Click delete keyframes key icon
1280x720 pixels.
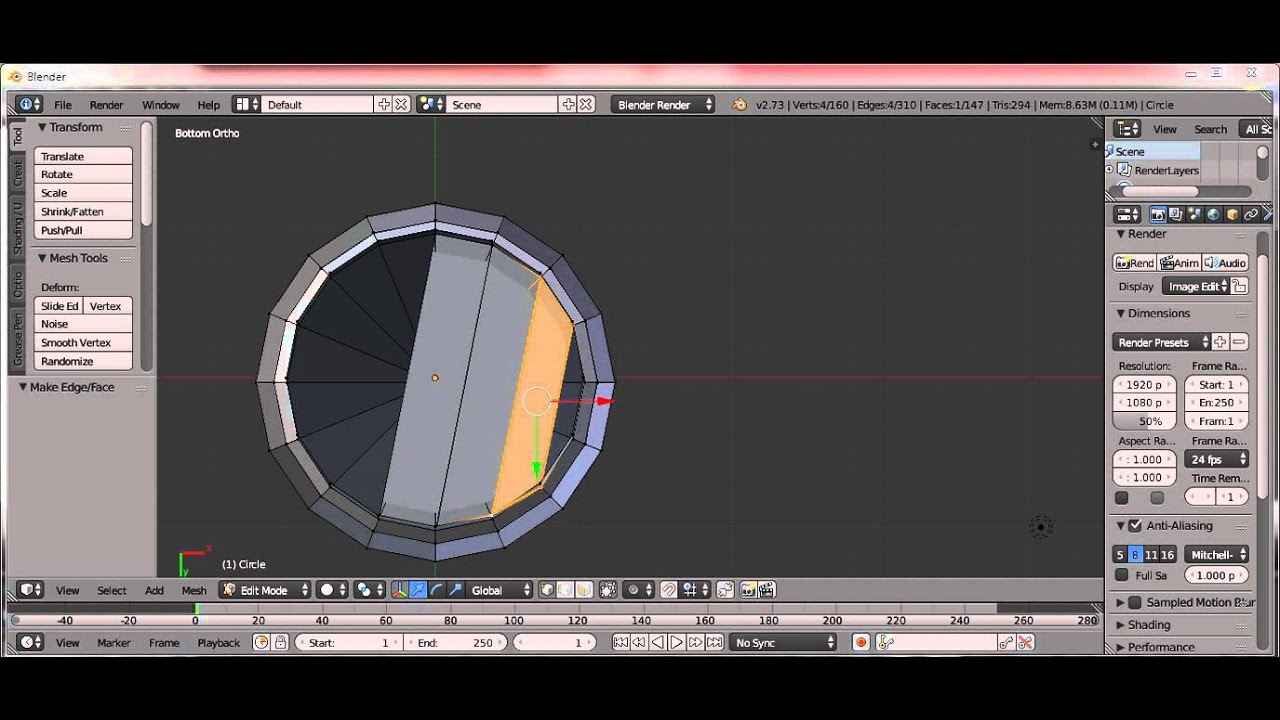coord(1025,642)
